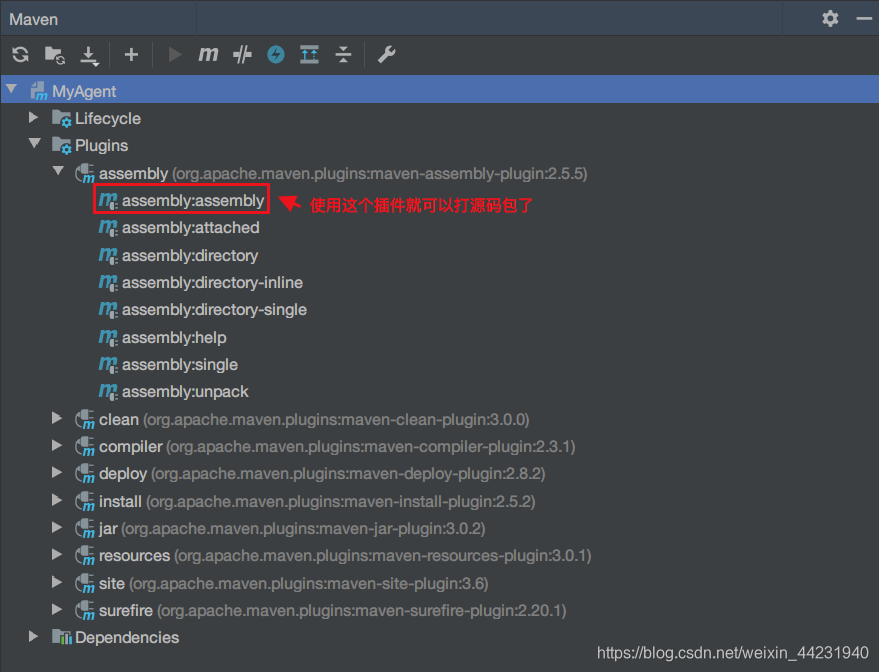Expand the Dependencies node

[x=34, y=637]
